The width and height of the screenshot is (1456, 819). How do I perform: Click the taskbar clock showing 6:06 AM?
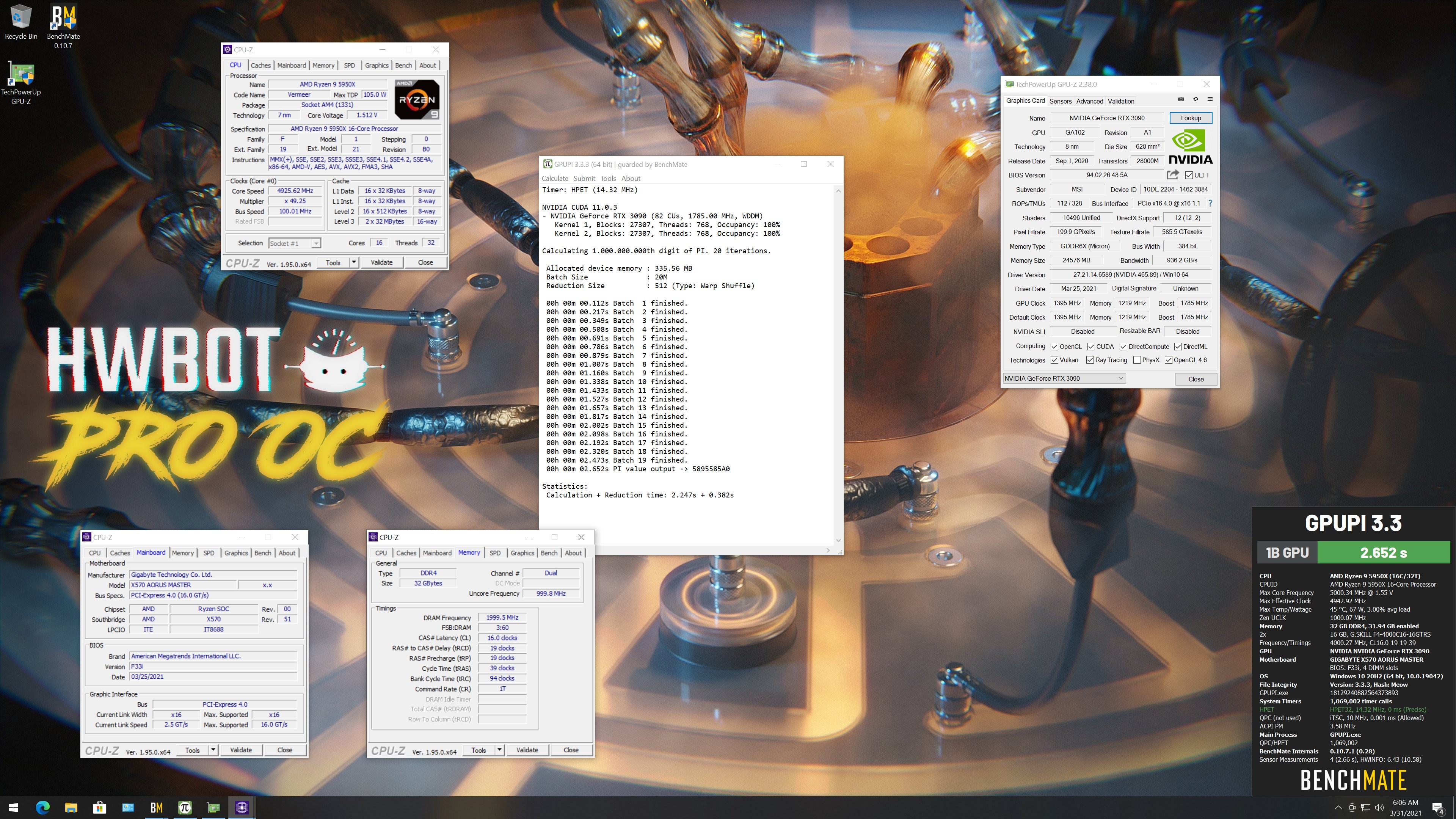tap(1406, 808)
